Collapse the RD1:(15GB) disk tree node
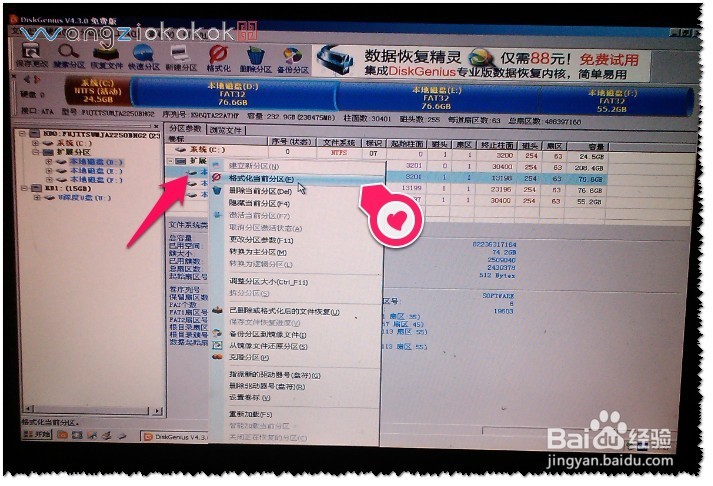The image size is (713, 486). click(24, 188)
